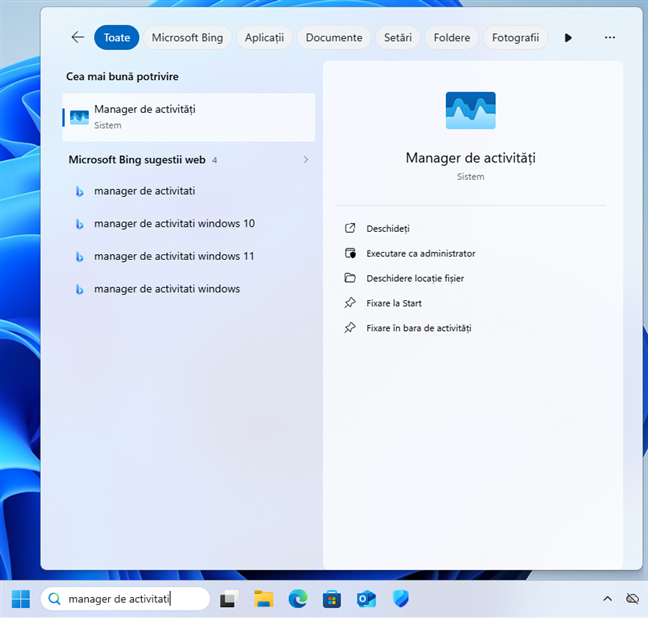Click the Task Manager icon in results list
Screen dimensions: 648x618
(79, 117)
